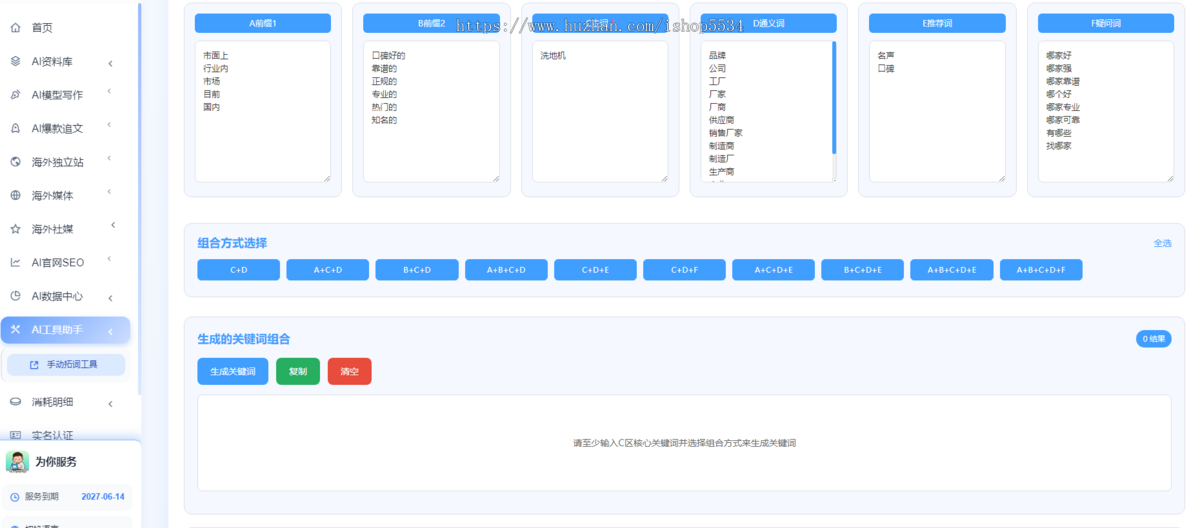The height and width of the screenshot is (528, 1200).
Task: Click the 2027-06-14 expiry date
Action: pos(103,496)
